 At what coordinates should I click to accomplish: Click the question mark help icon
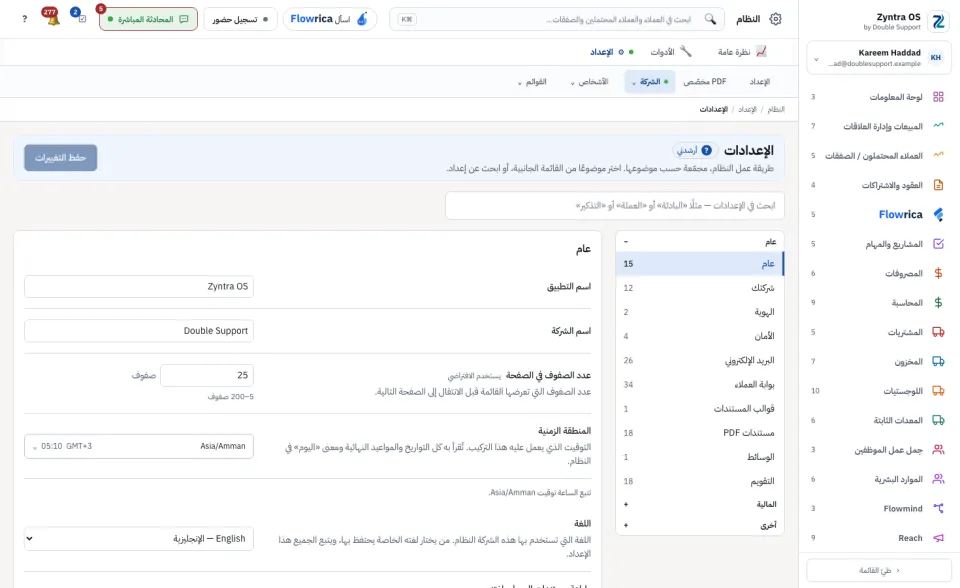coord(24,19)
